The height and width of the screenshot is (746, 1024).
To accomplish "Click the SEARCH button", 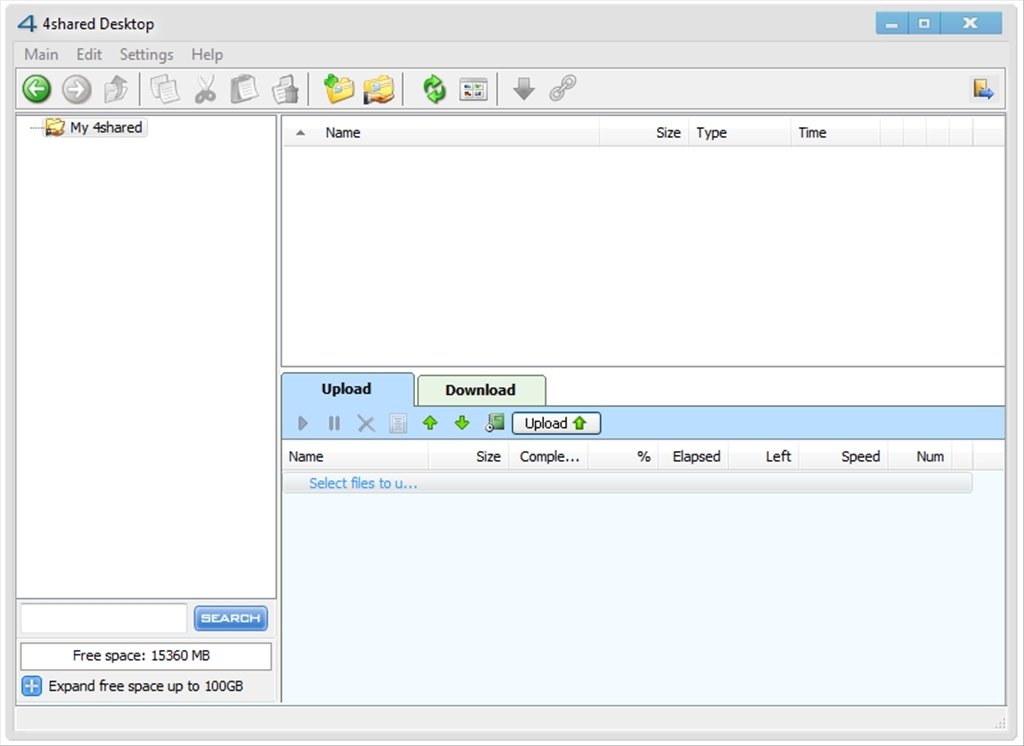I will coord(231,618).
